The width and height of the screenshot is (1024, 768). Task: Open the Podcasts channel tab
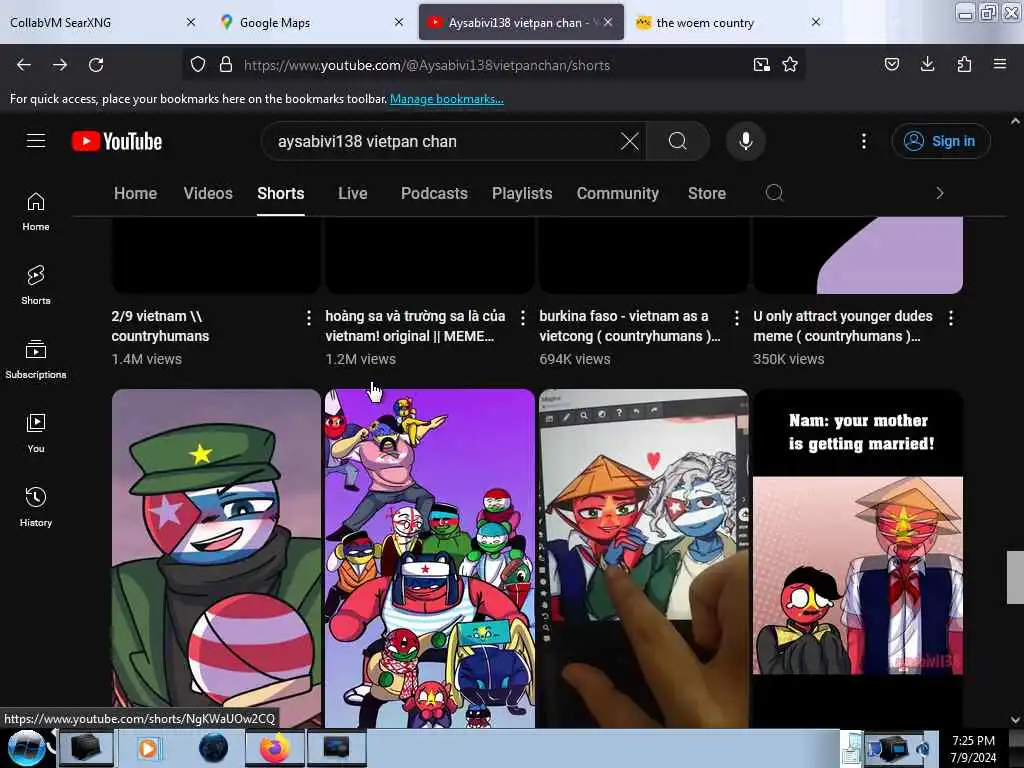434,193
